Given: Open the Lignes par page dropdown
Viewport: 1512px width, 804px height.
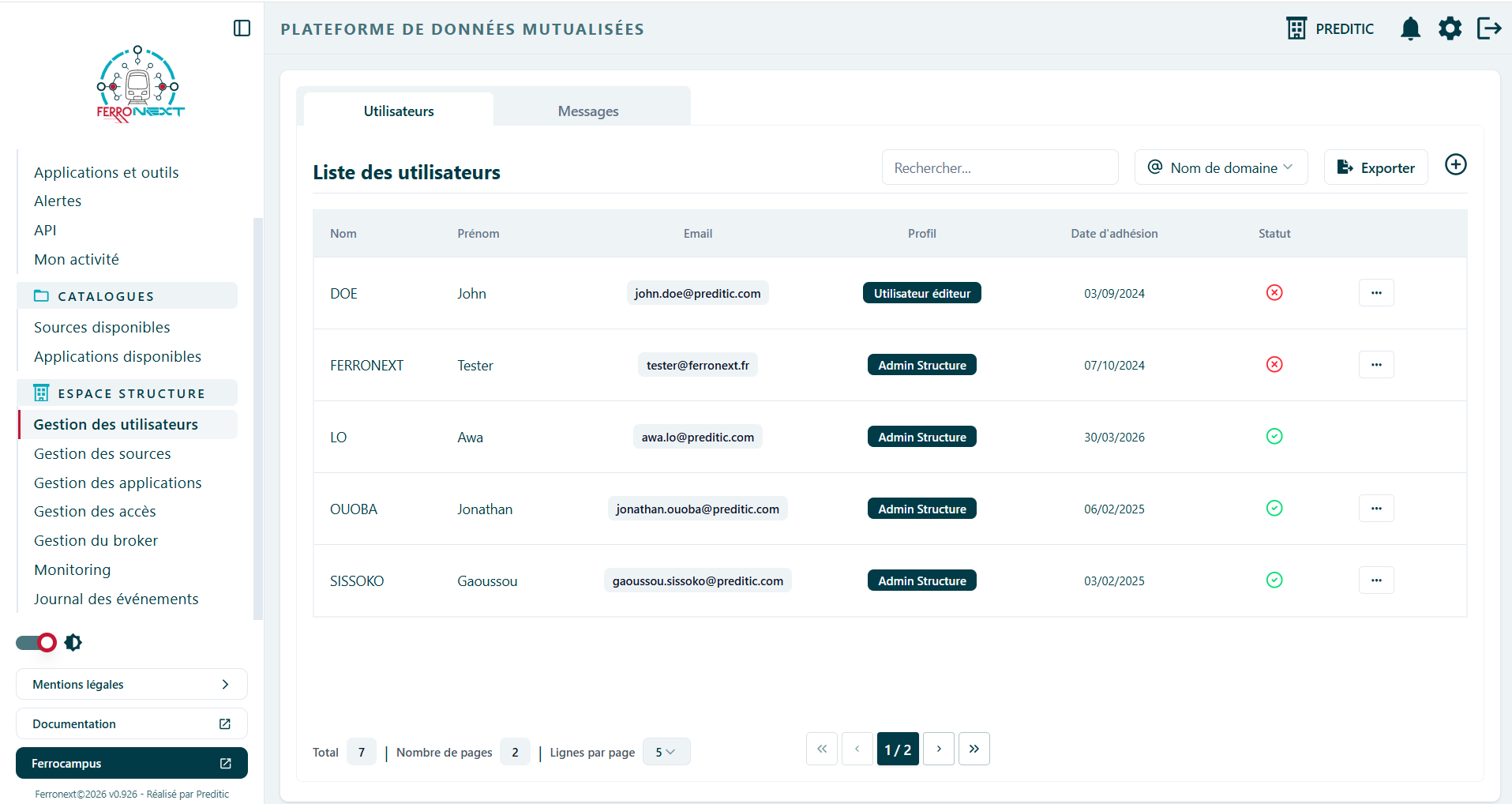Looking at the screenshot, I should pyautogui.click(x=666, y=752).
